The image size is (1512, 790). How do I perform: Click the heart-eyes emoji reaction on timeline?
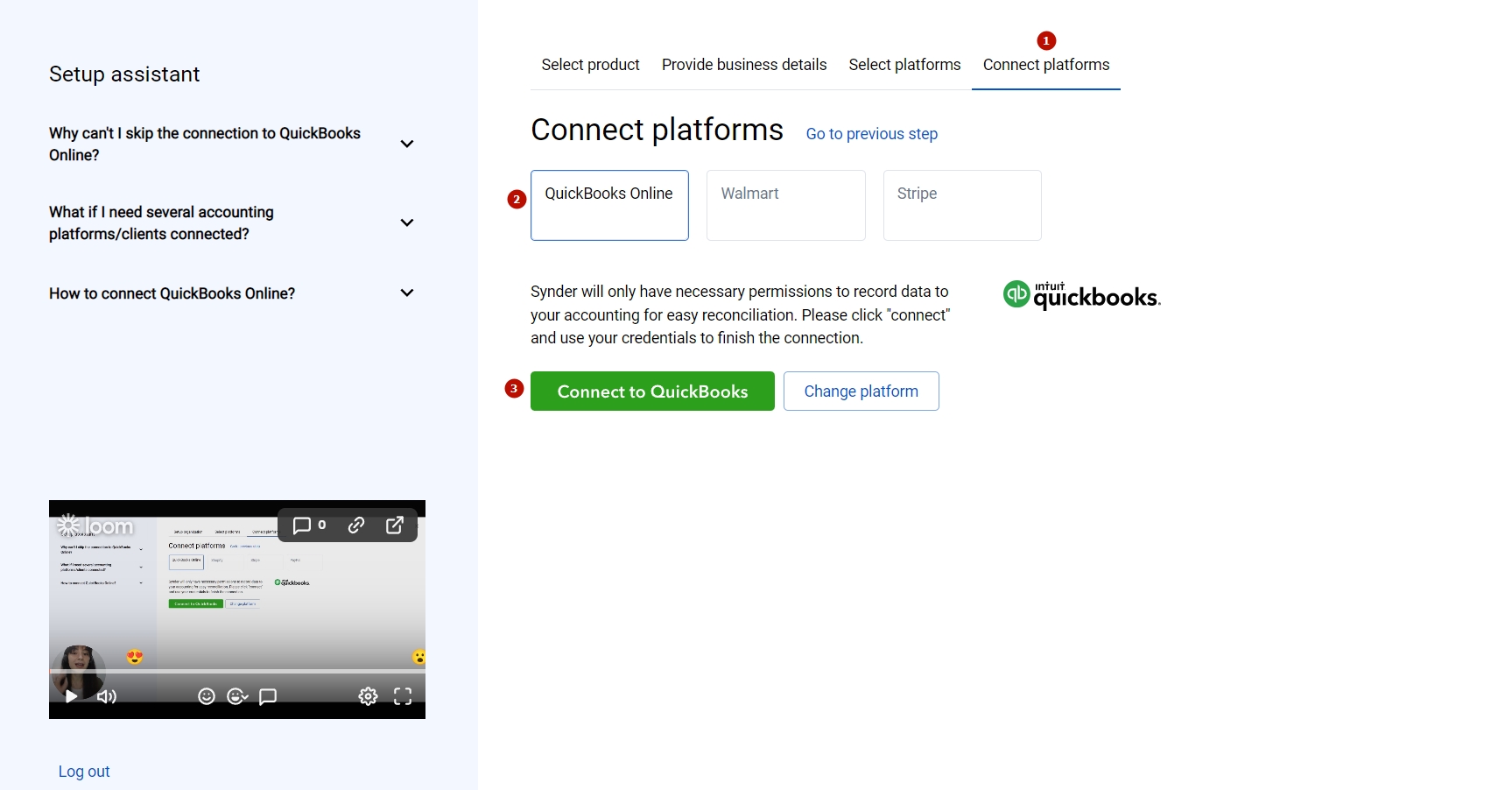(x=134, y=657)
